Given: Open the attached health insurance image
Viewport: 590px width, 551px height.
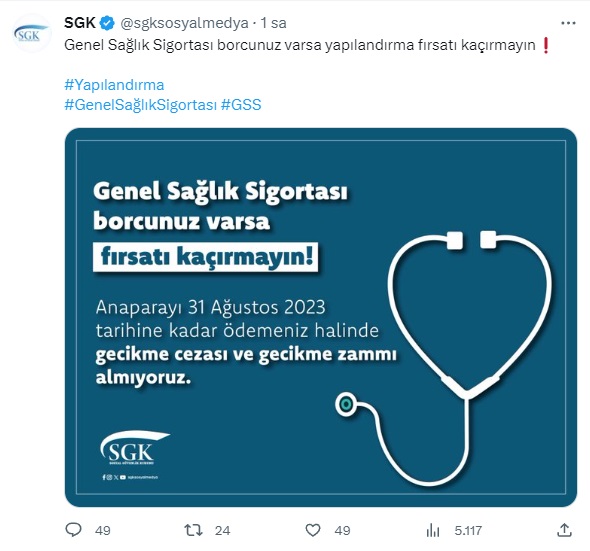Looking at the screenshot, I should point(321,317).
